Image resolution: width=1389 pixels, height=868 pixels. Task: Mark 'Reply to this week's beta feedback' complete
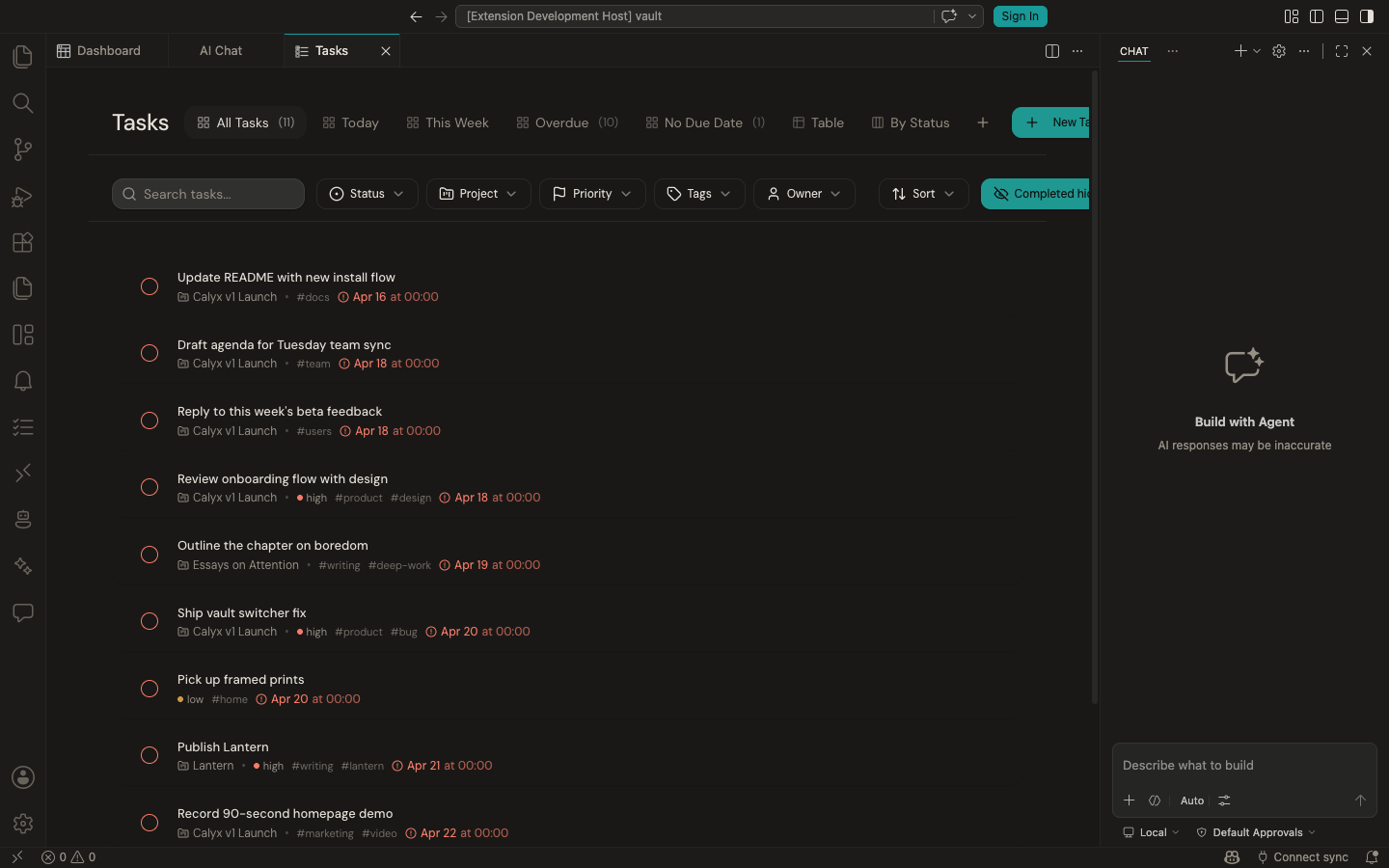click(x=150, y=420)
